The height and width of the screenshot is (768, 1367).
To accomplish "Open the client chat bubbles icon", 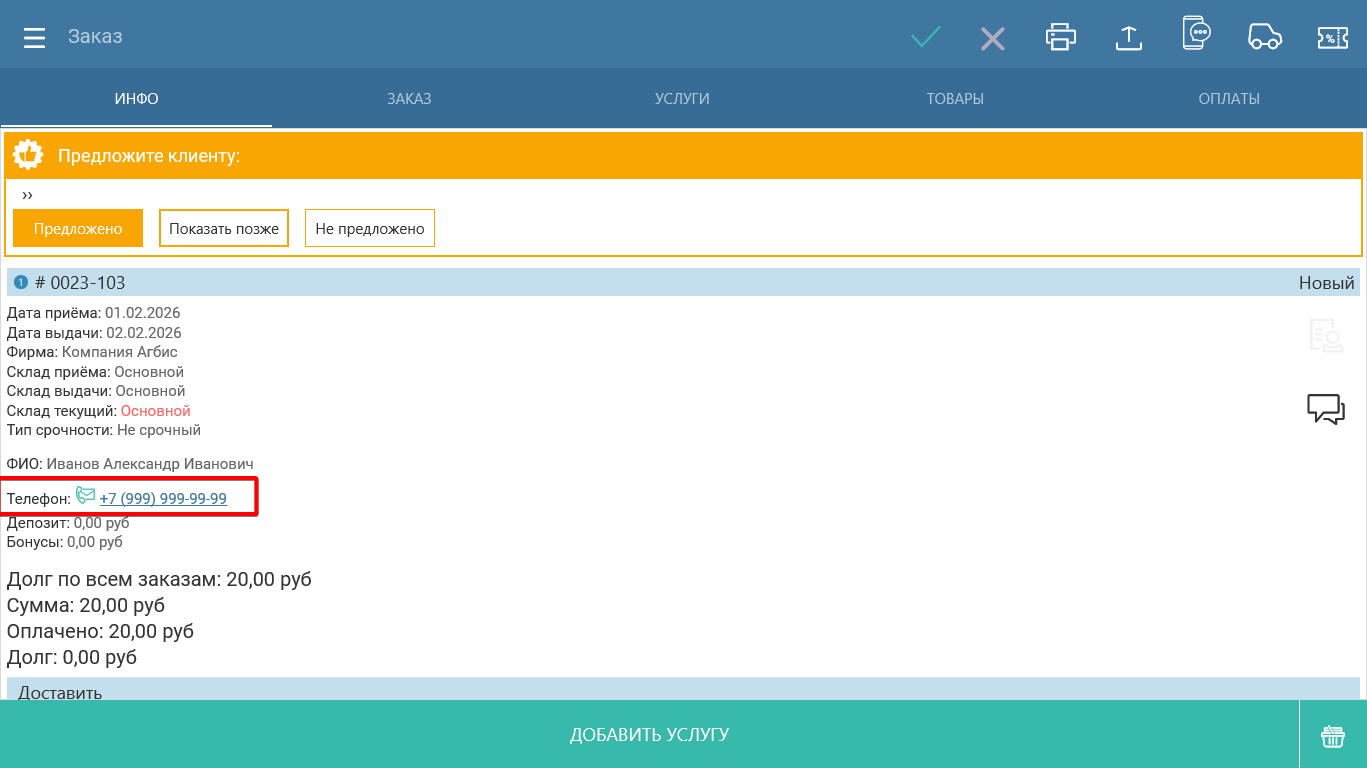I will click(1326, 409).
